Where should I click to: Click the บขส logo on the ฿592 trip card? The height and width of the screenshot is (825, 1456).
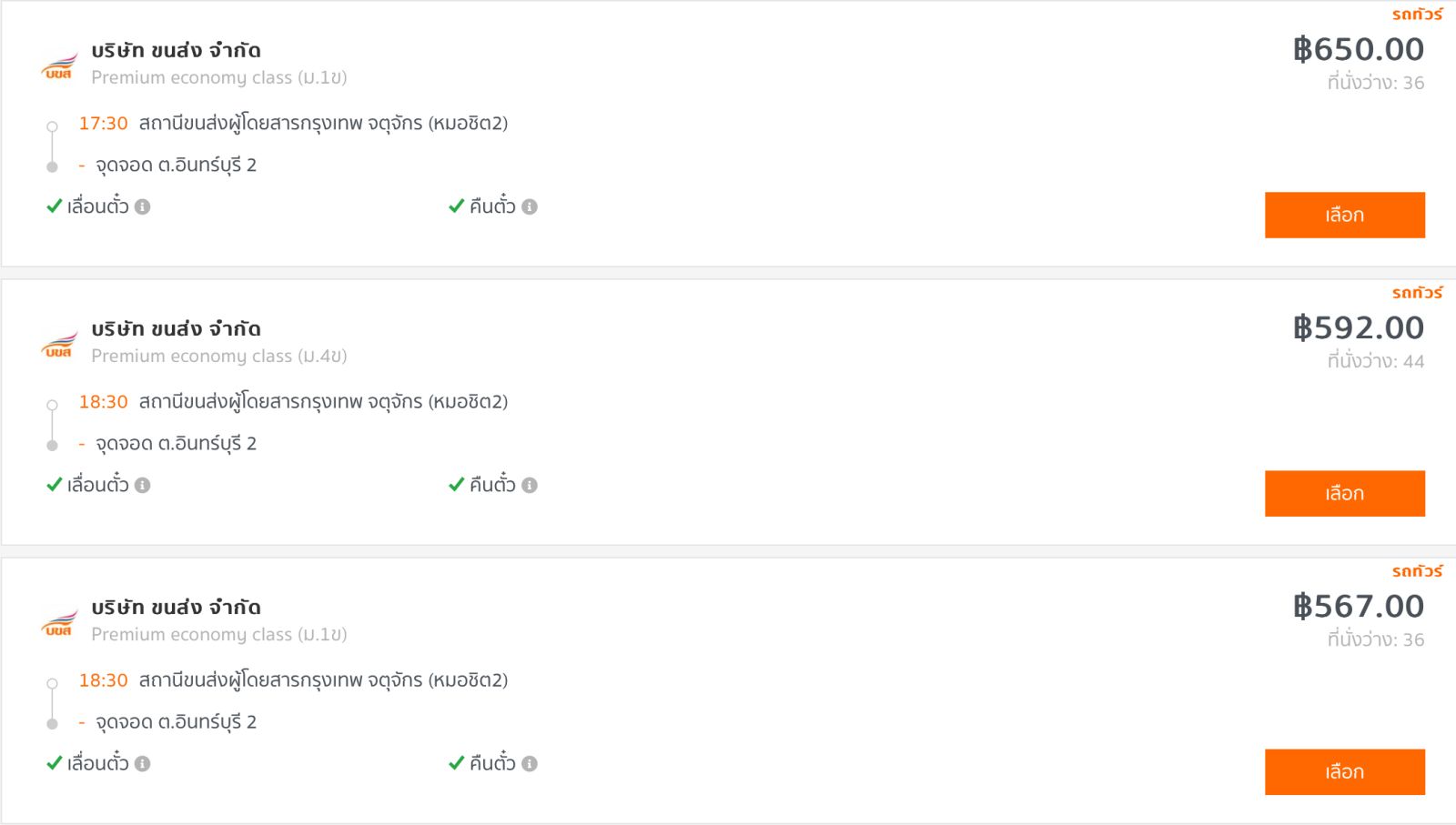tap(59, 344)
